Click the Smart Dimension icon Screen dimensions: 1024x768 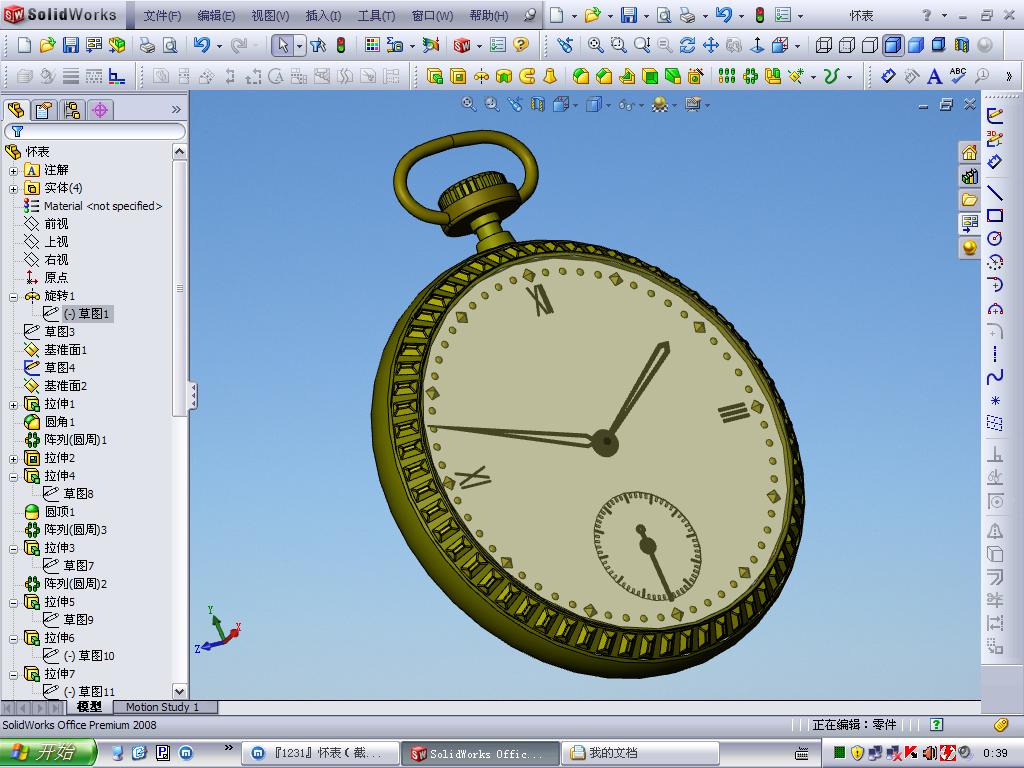click(x=888, y=76)
